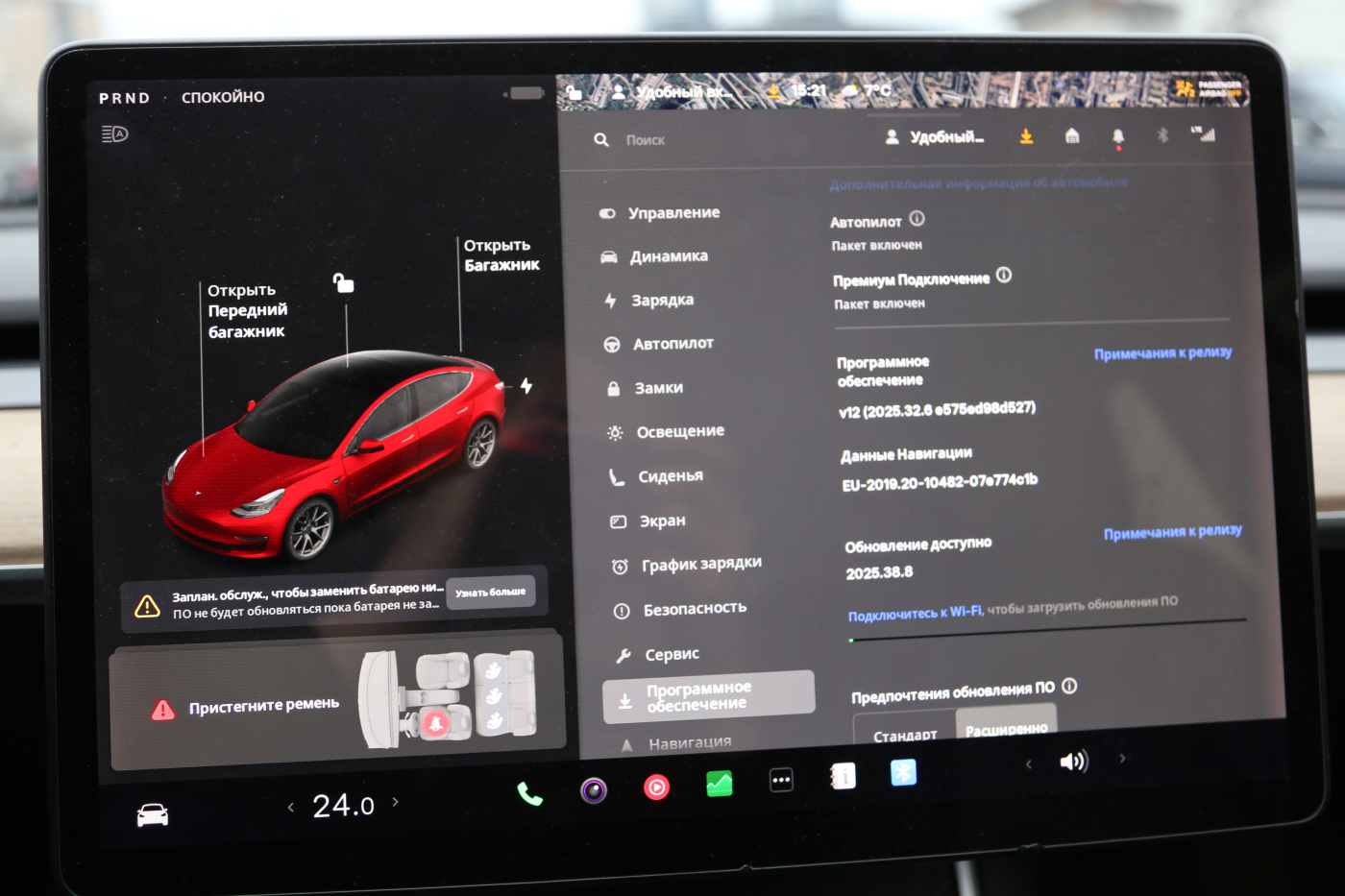Switch to the Автопилот settings section
Image resolution: width=1345 pixels, height=896 pixels.
tap(672, 343)
